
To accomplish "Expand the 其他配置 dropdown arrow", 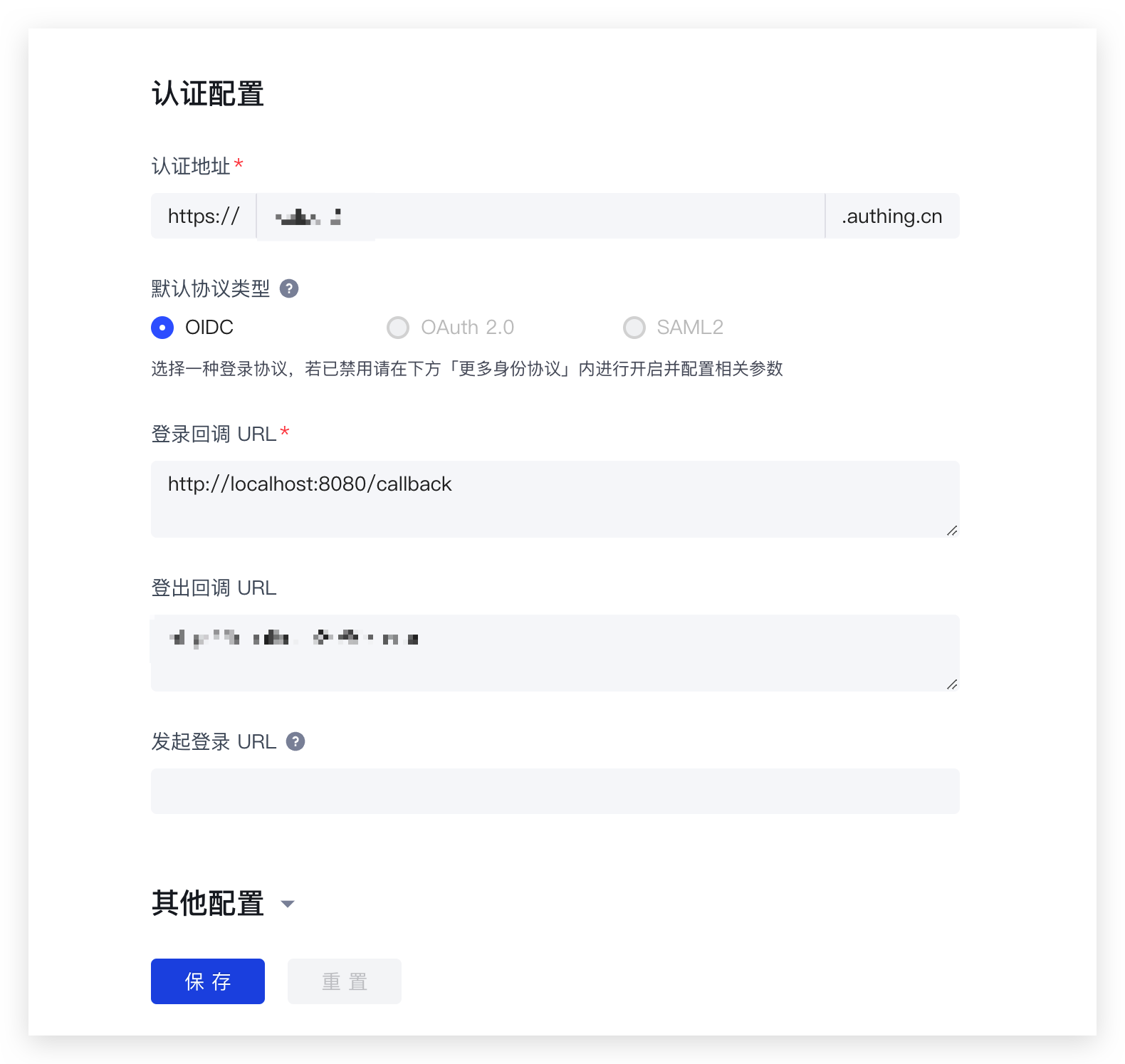I will (x=288, y=904).
